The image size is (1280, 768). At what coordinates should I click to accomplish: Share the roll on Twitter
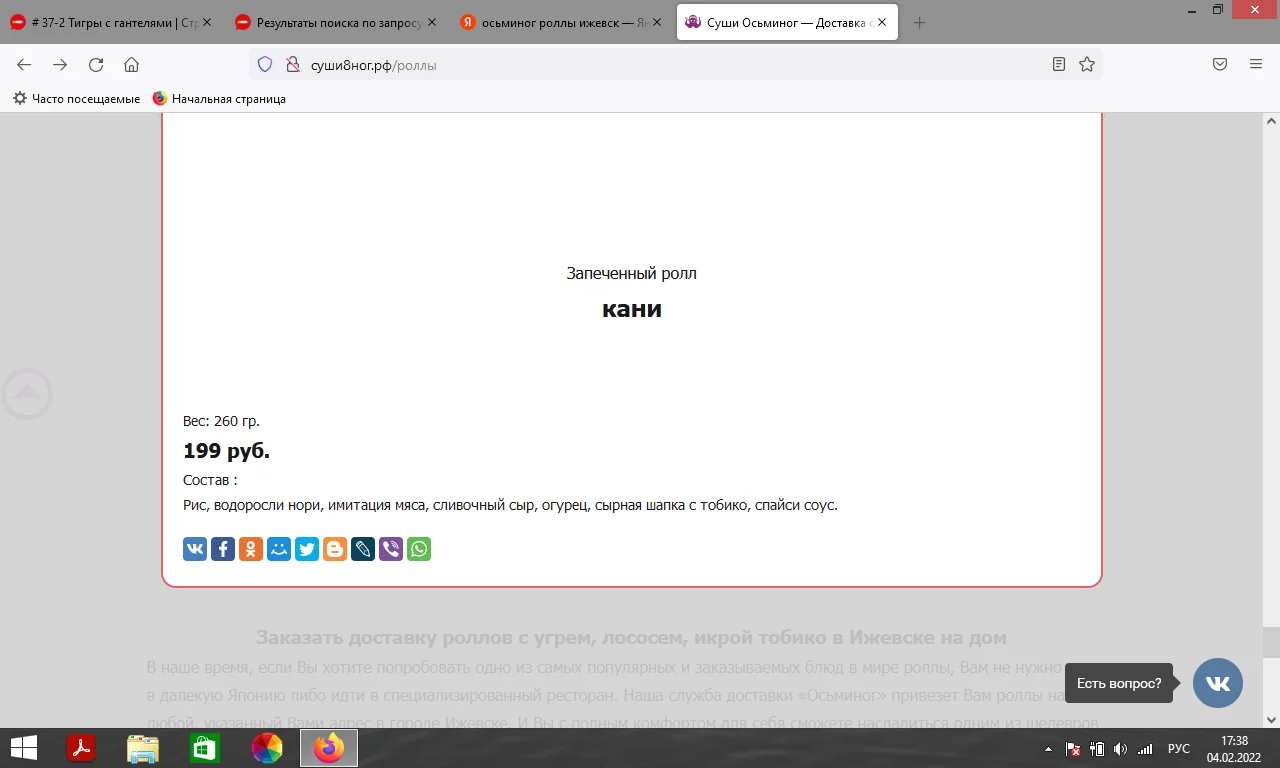pos(307,549)
